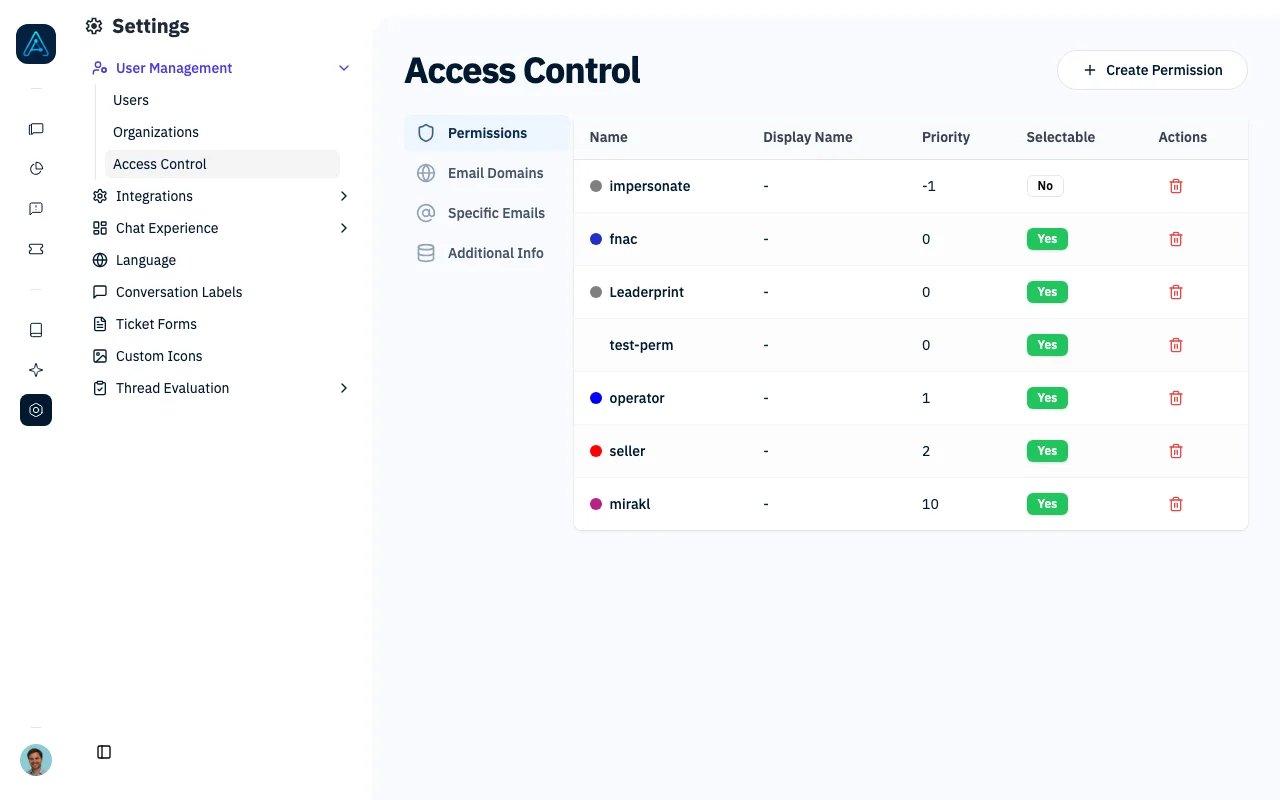The width and height of the screenshot is (1280, 800).
Task: Open the AI sparkle icon in left rail
Action: (x=36, y=370)
